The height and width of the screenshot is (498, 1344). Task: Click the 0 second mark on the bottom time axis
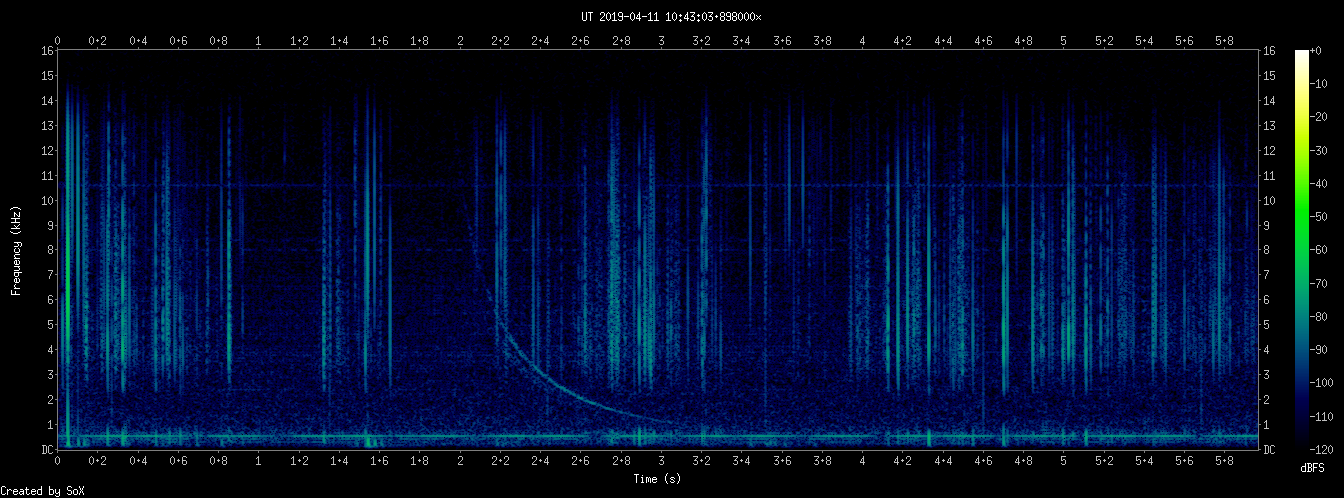[58, 460]
